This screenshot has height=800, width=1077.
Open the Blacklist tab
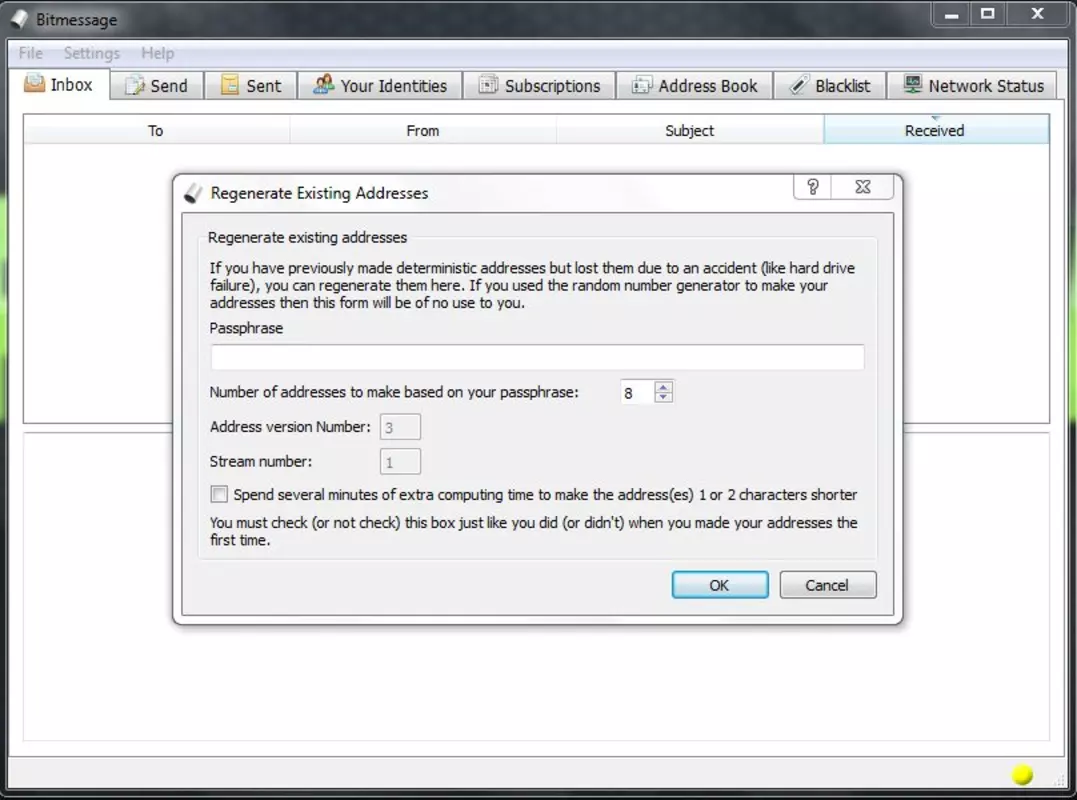pos(830,86)
